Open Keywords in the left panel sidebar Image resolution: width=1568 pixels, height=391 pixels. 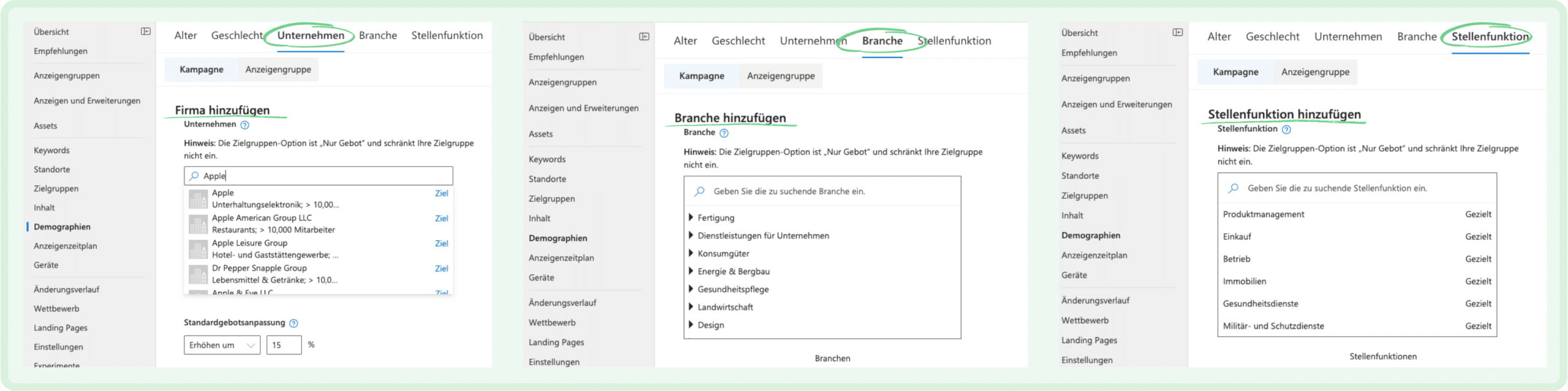pyautogui.click(x=51, y=151)
